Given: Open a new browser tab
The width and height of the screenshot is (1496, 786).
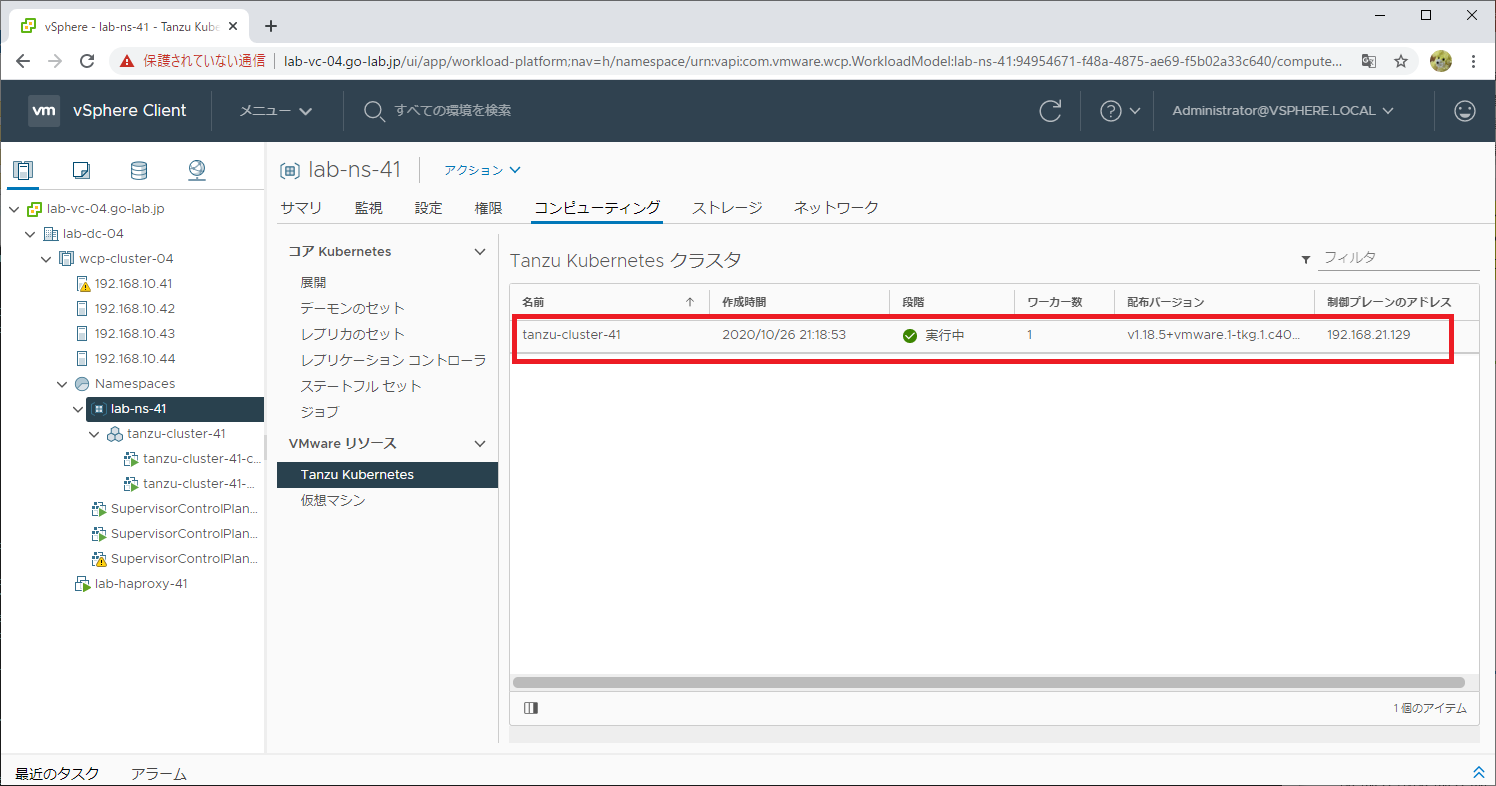Looking at the screenshot, I should pos(270,26).
